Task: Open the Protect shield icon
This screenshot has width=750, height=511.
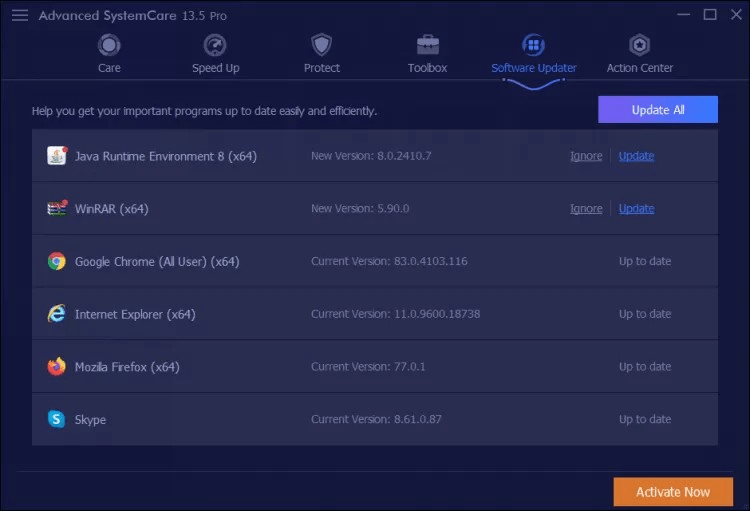Action: click(x=321, y=45)
